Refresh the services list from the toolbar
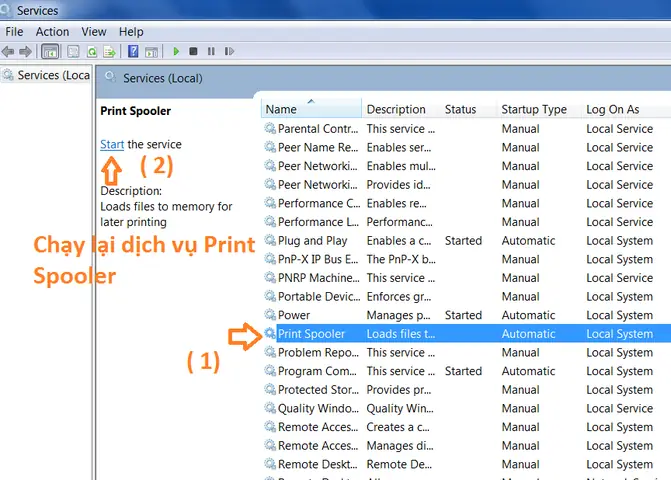 (x=92, y=52)
